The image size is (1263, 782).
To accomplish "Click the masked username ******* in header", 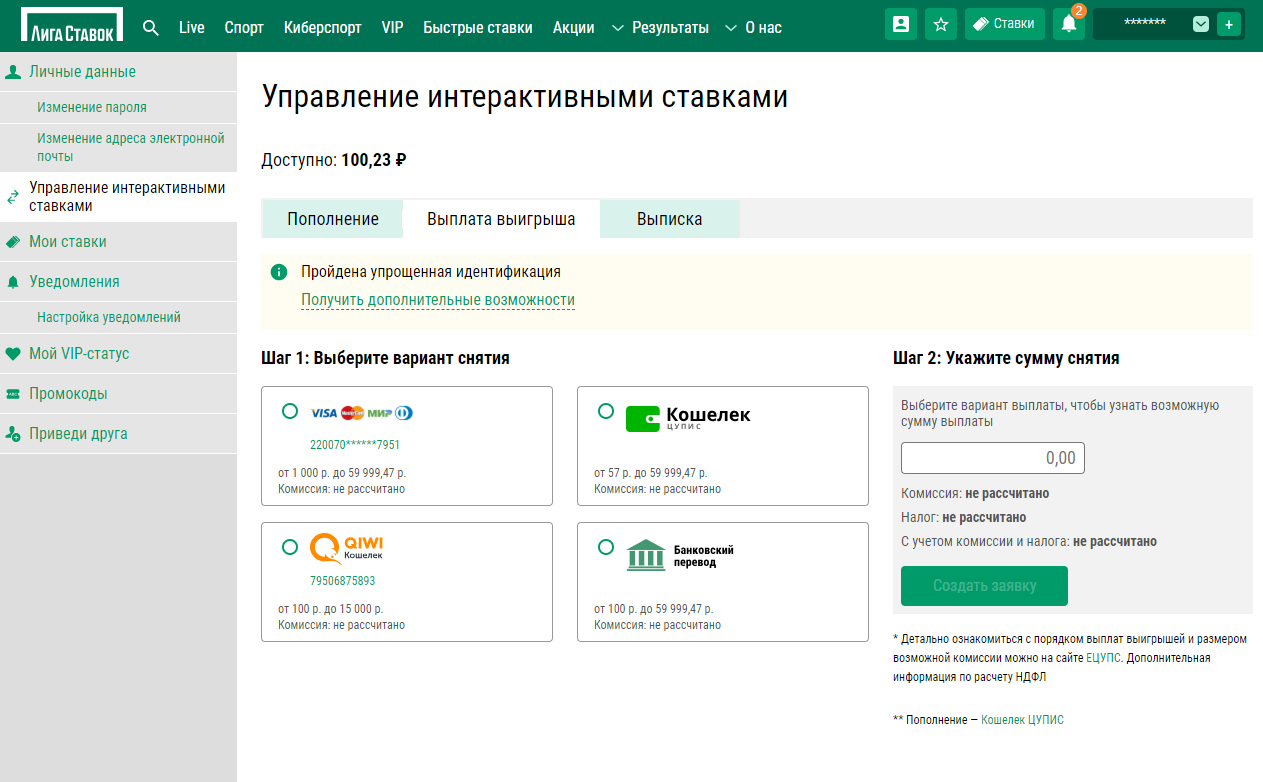I will coord(1145,24).
